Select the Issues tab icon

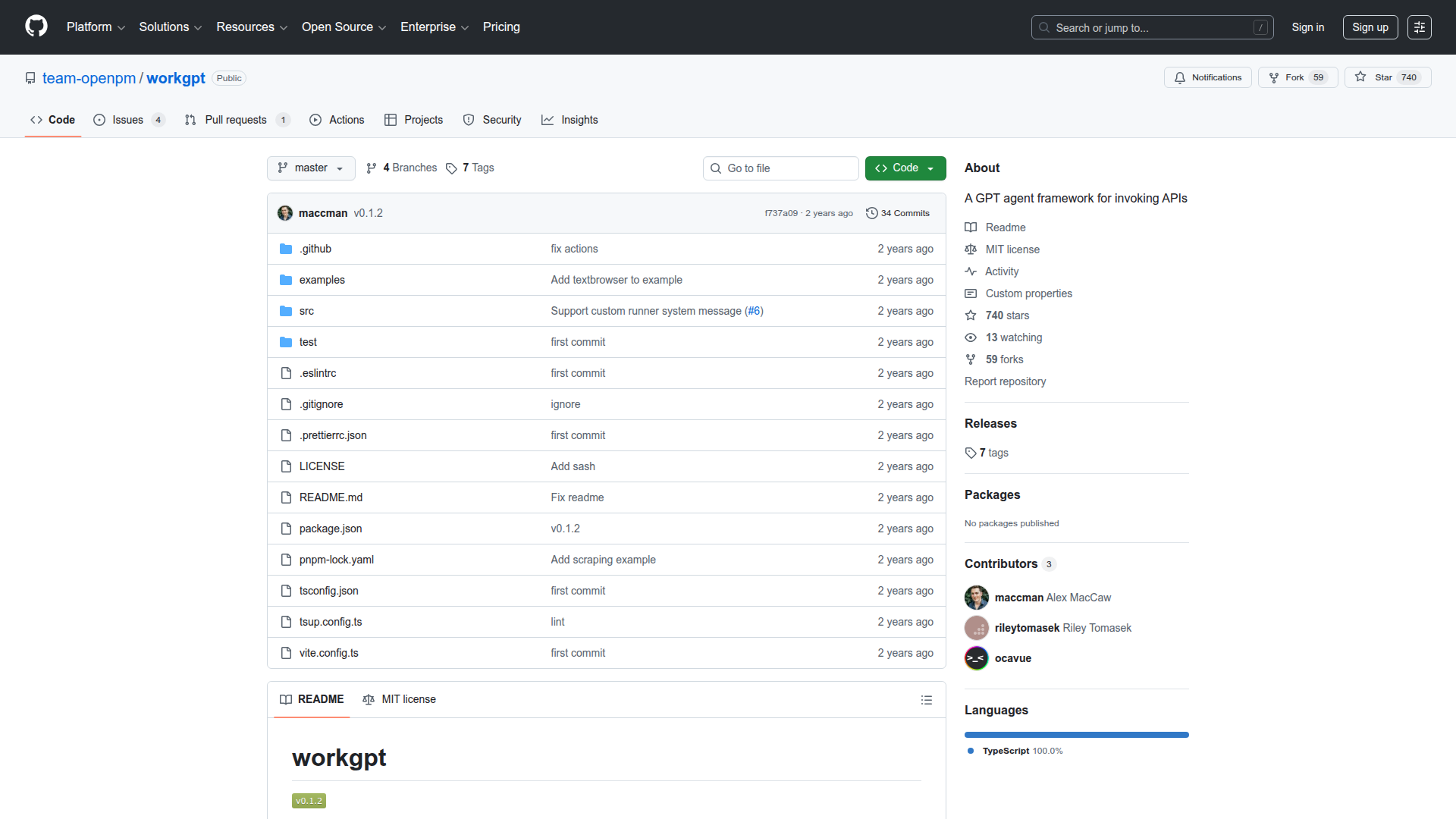(x=99, y=120)
